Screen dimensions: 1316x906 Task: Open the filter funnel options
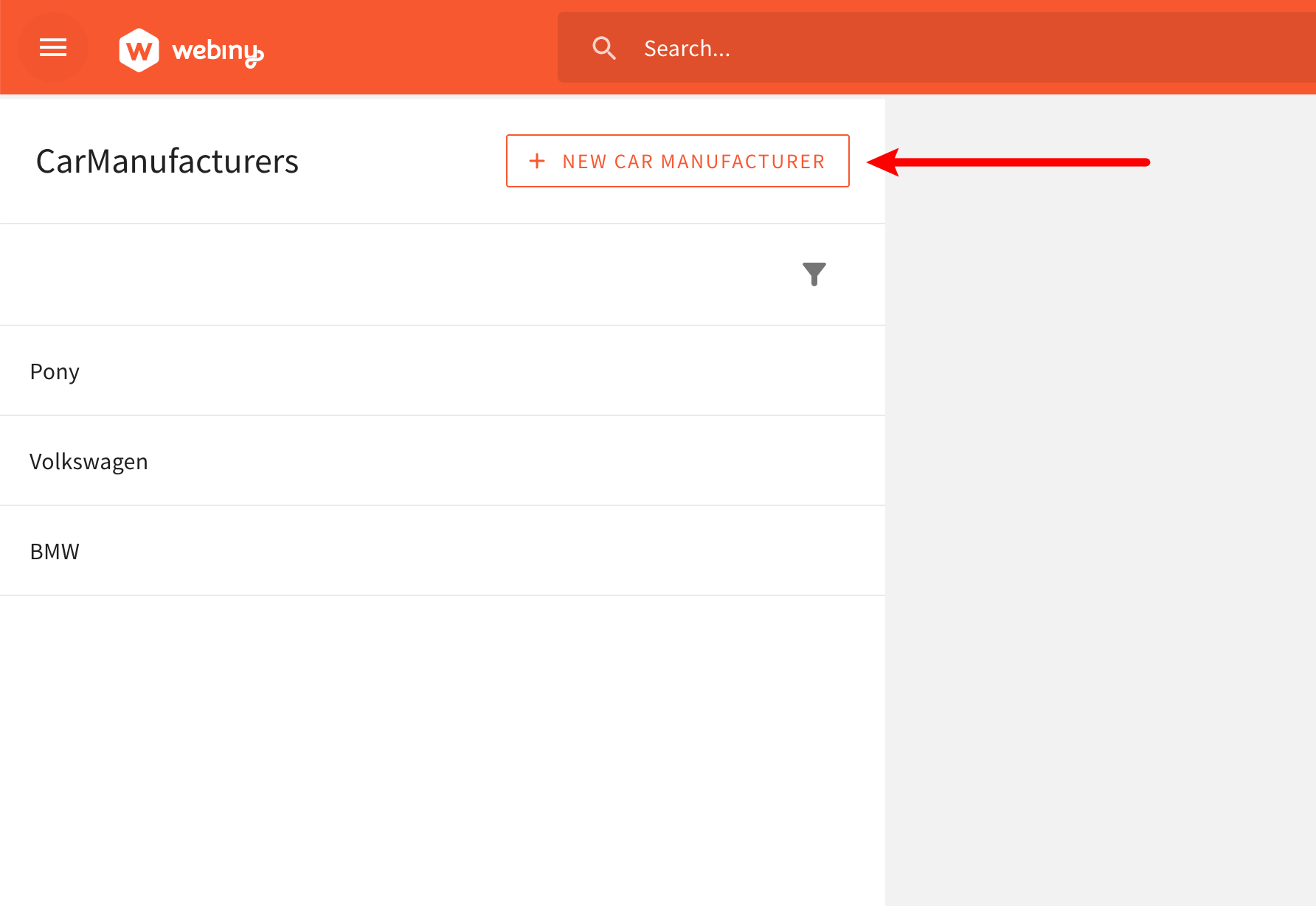click(814, 274)
